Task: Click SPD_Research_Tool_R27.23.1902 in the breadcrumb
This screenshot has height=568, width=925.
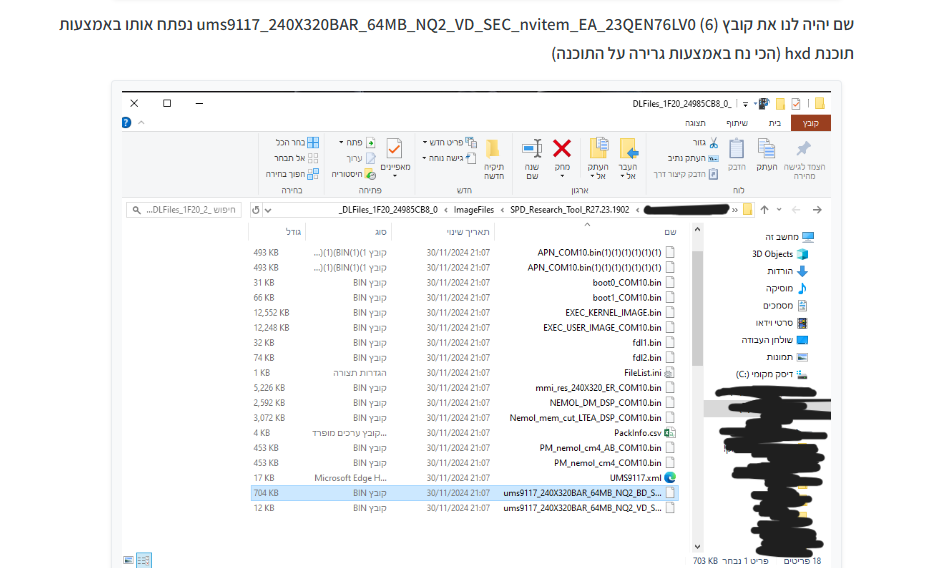Action: pos(569,210)
